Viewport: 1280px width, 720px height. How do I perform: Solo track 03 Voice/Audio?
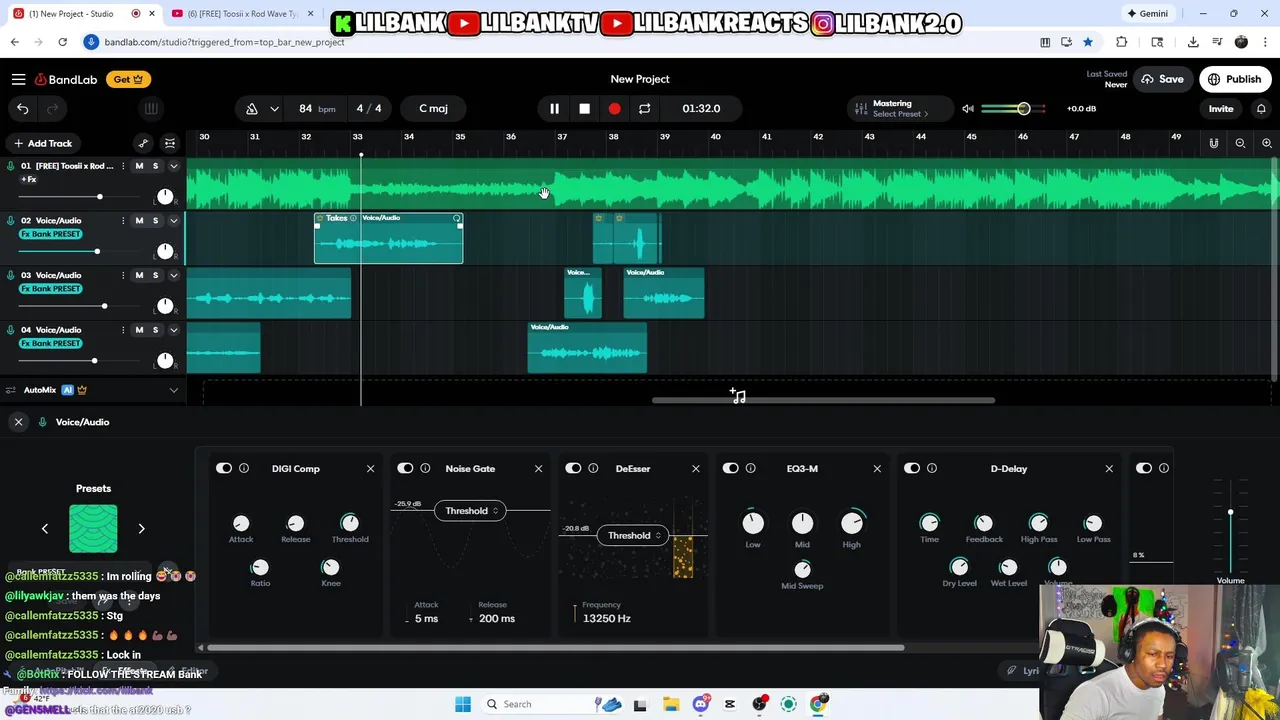pos(155,275)
